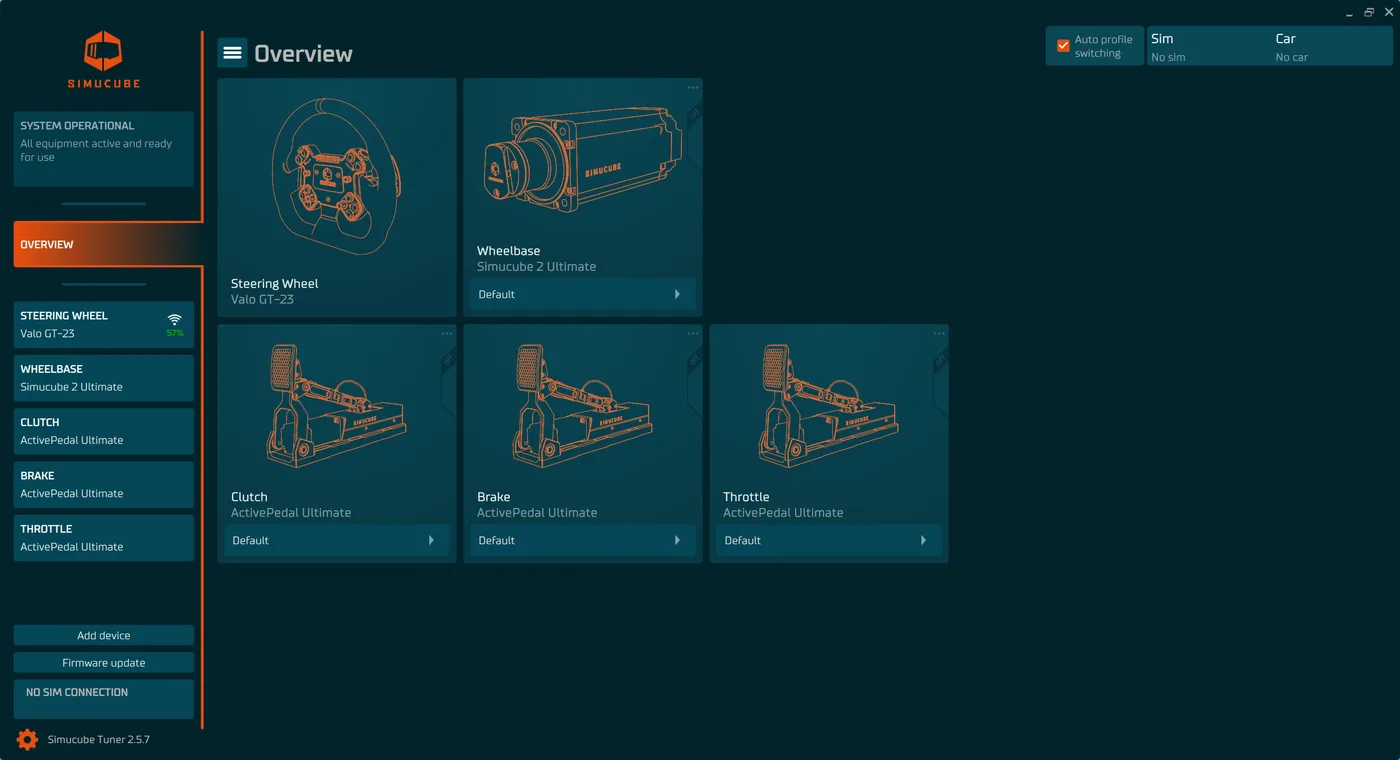
Task: Open the Brake ActivePedal sidebar item
Action: 104,485
